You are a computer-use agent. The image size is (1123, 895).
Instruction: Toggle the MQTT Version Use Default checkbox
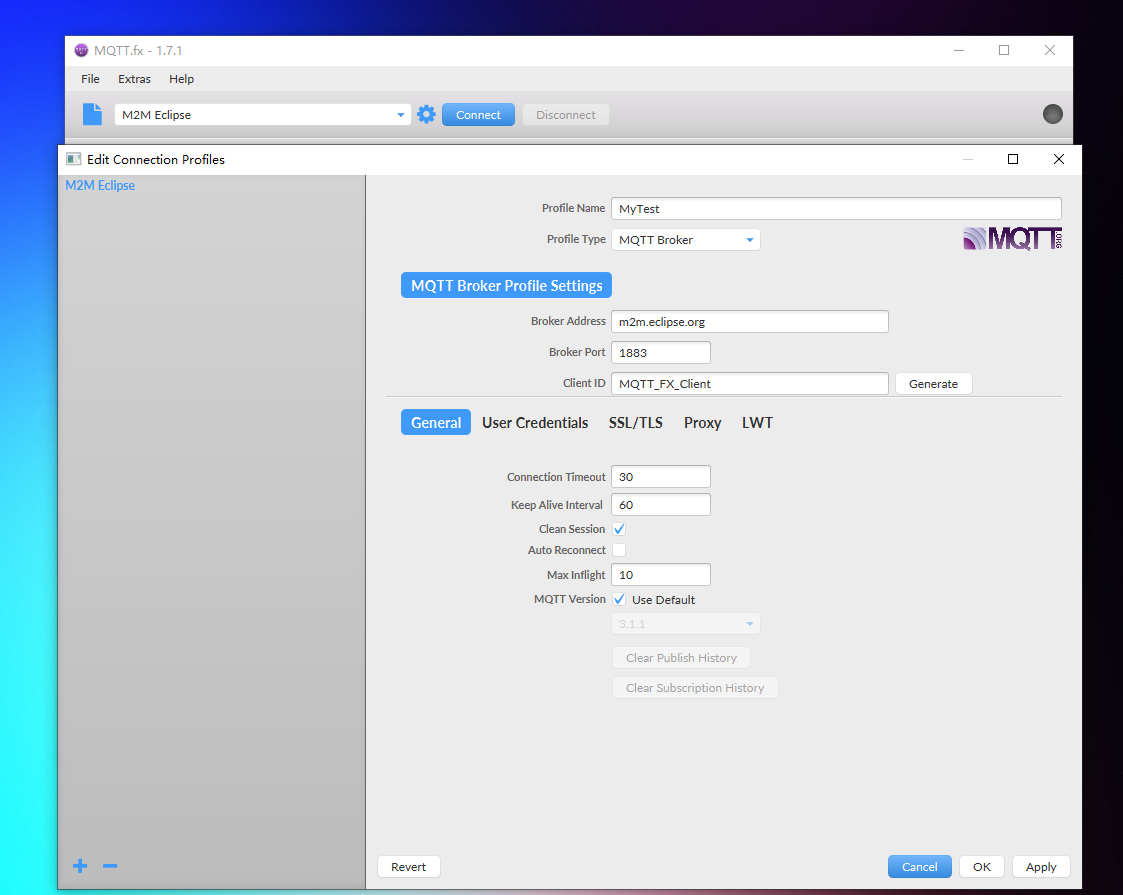coord(619,599)
